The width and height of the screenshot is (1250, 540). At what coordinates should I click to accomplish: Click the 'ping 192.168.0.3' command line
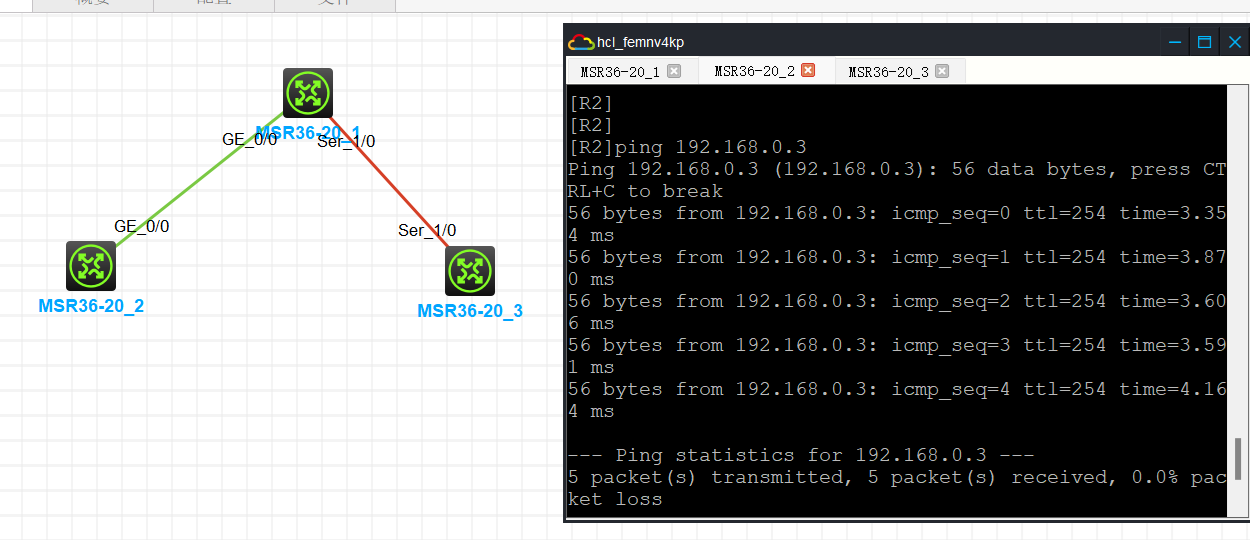(x=687, y=147)
